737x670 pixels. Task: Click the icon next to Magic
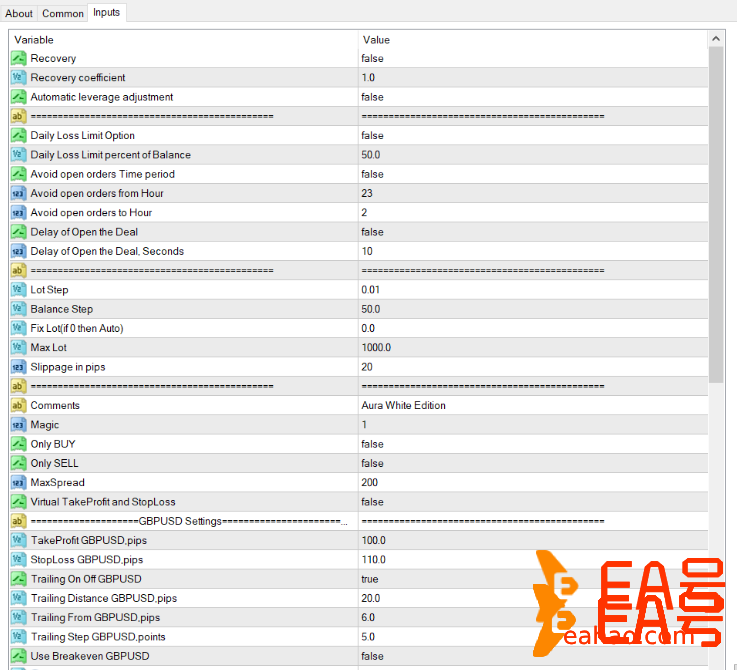point(18,425)
